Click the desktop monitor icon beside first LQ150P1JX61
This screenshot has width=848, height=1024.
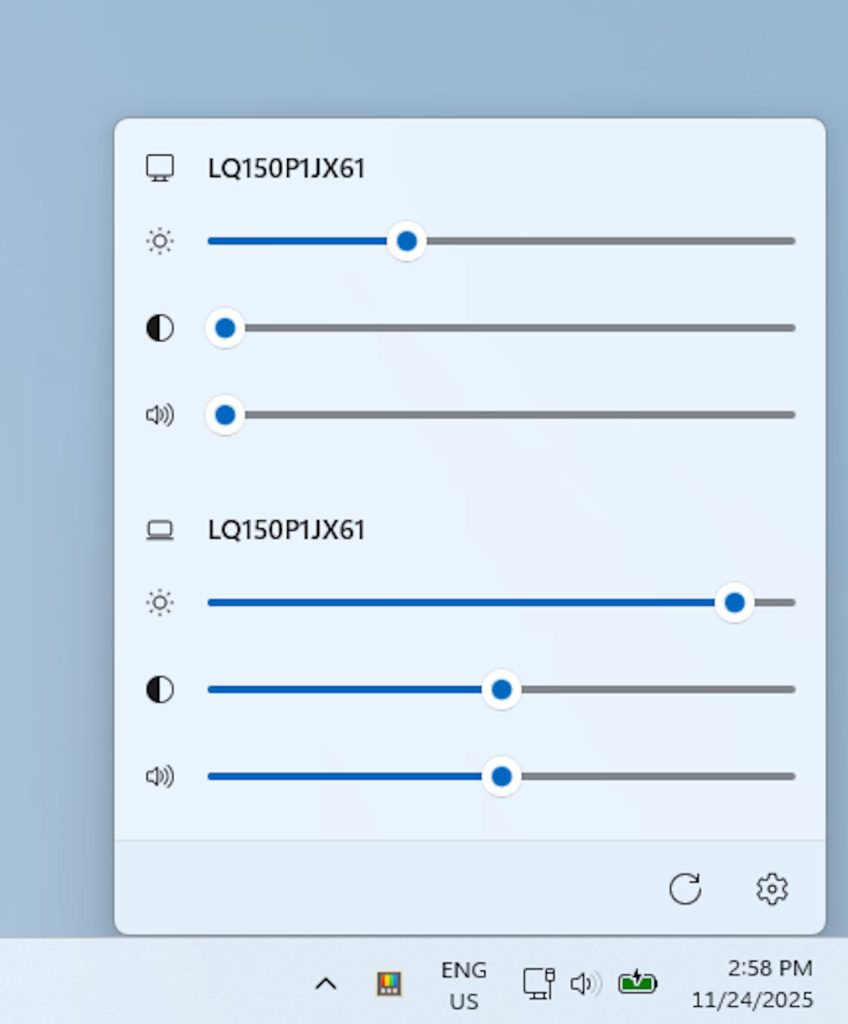[160, 168]
